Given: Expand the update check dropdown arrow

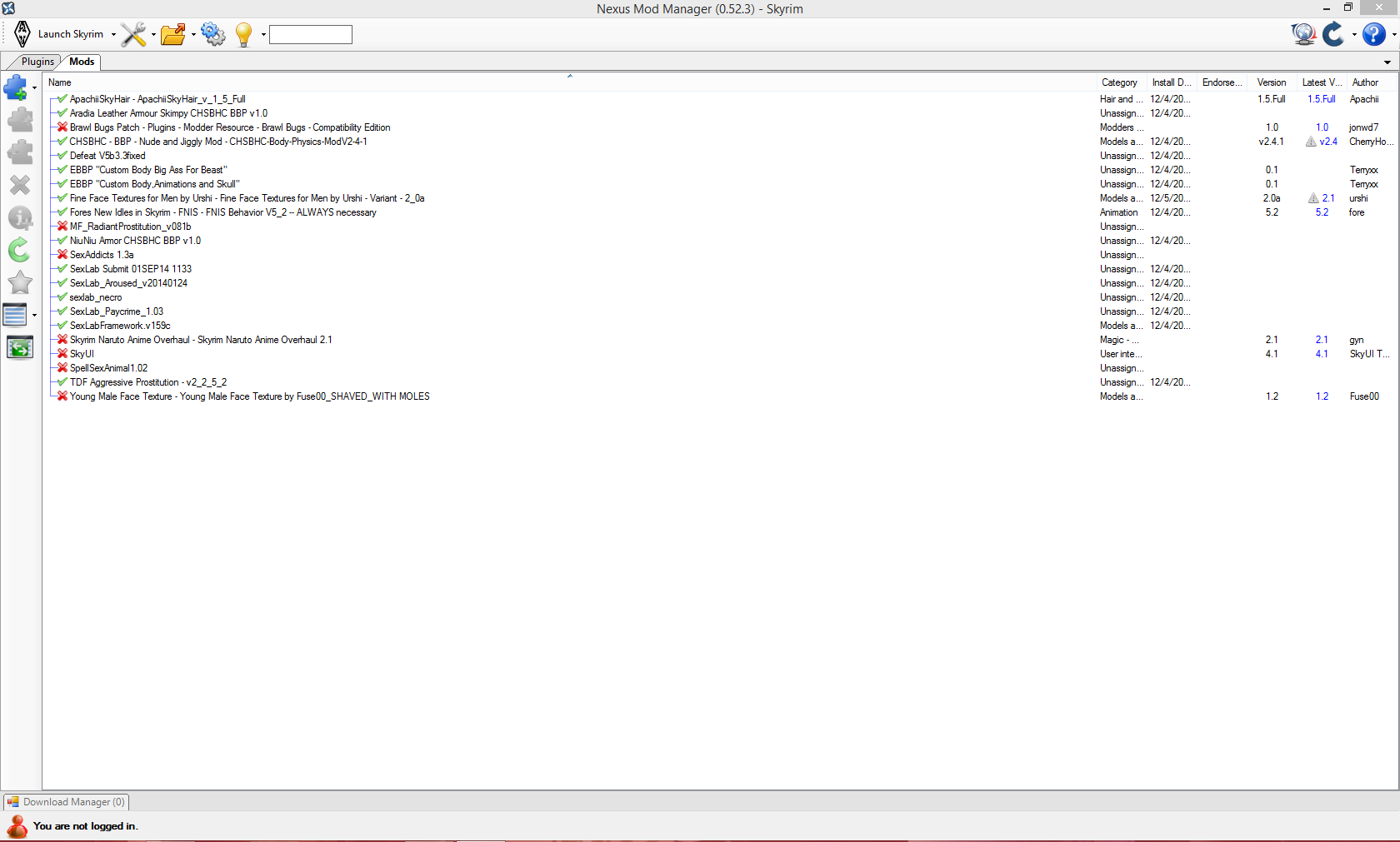Looking at the screenshot, I should tap(1354, 35).
